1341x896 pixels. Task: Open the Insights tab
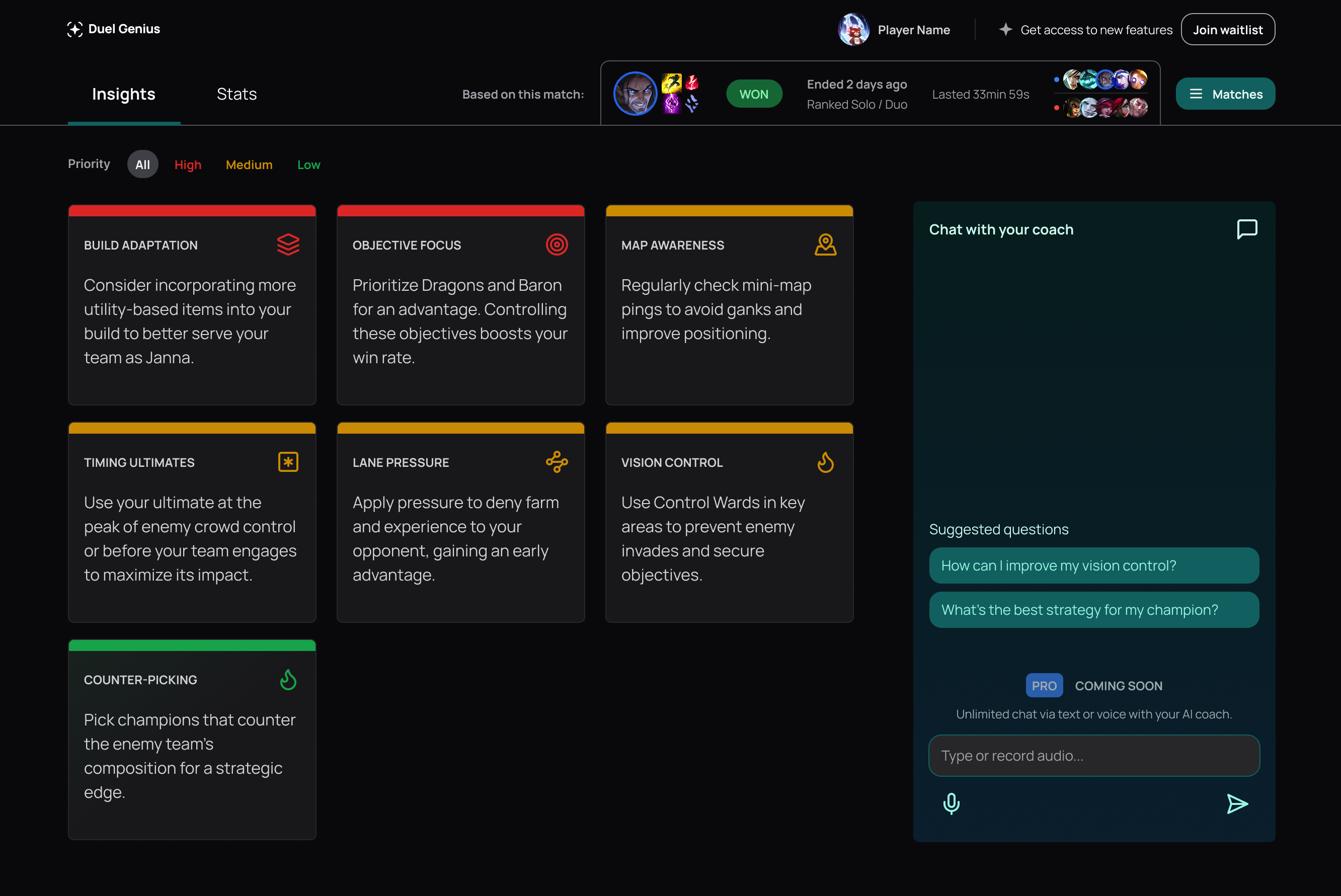[123, 94]
